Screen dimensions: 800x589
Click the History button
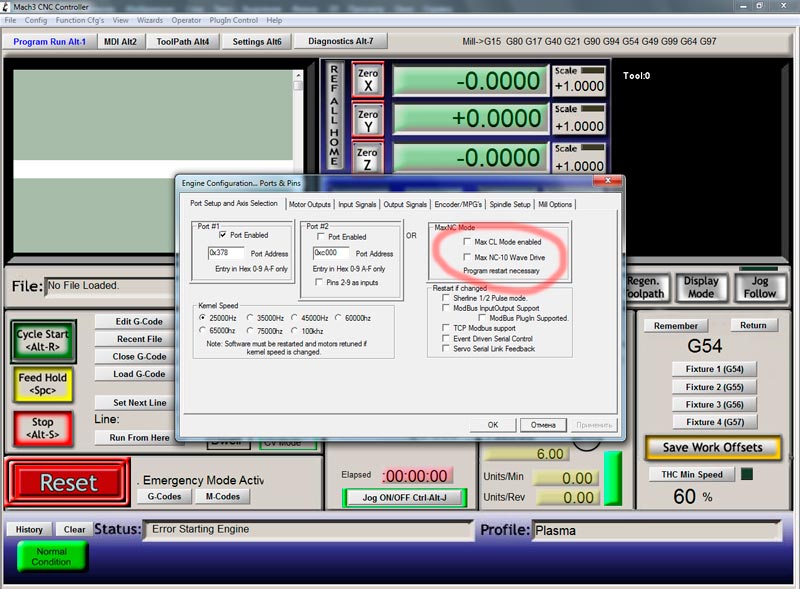click(x=29, y=529)
